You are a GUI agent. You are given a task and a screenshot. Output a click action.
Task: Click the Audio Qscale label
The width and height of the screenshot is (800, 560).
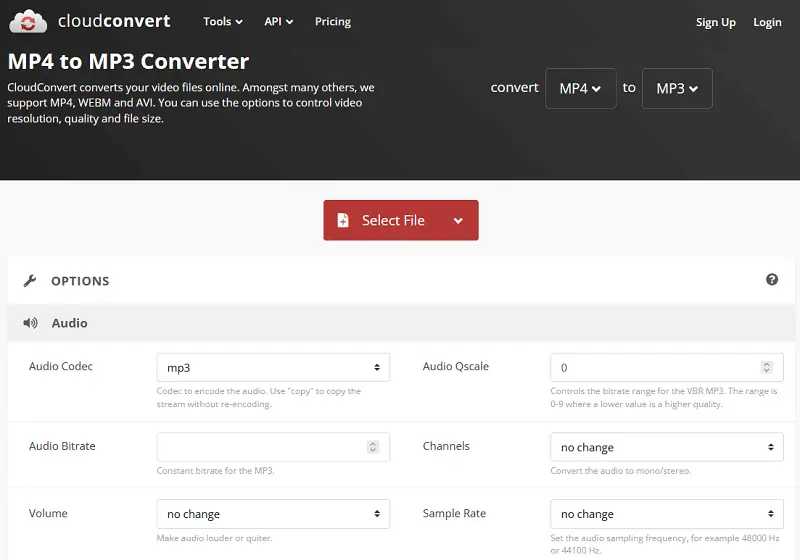[456, 366]
